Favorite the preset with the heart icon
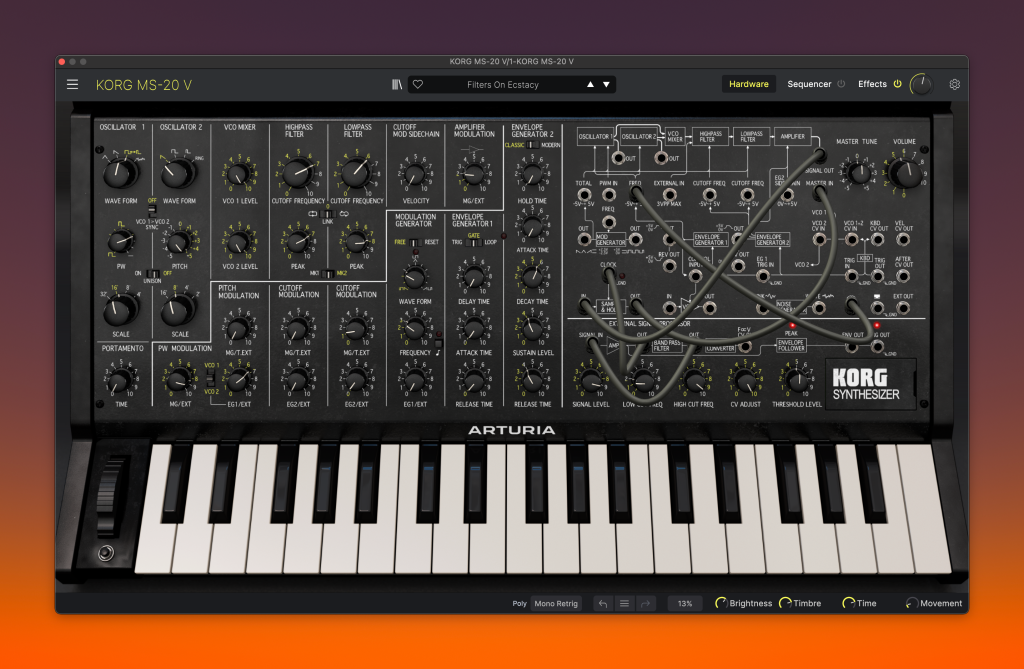The height and width of the screenshot is (669, 1024). pos(418,85)
